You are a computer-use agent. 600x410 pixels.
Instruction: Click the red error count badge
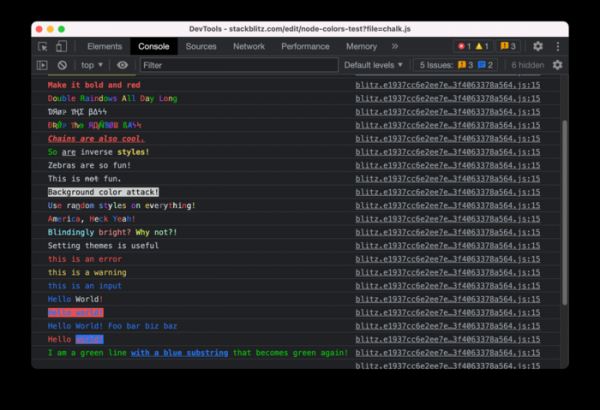[x=463, y=46]
